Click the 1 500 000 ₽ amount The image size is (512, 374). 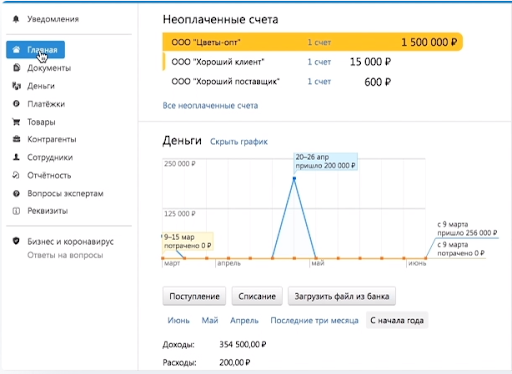[429, 42]
